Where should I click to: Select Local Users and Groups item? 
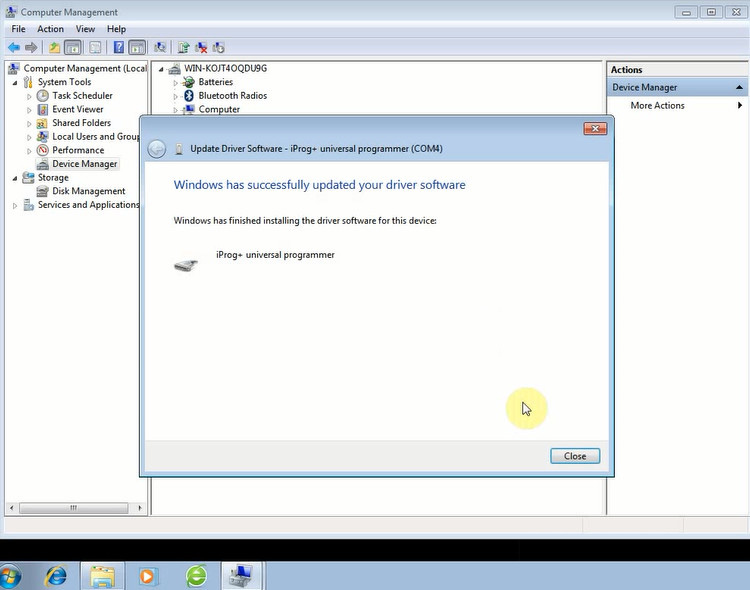[95, 137]
